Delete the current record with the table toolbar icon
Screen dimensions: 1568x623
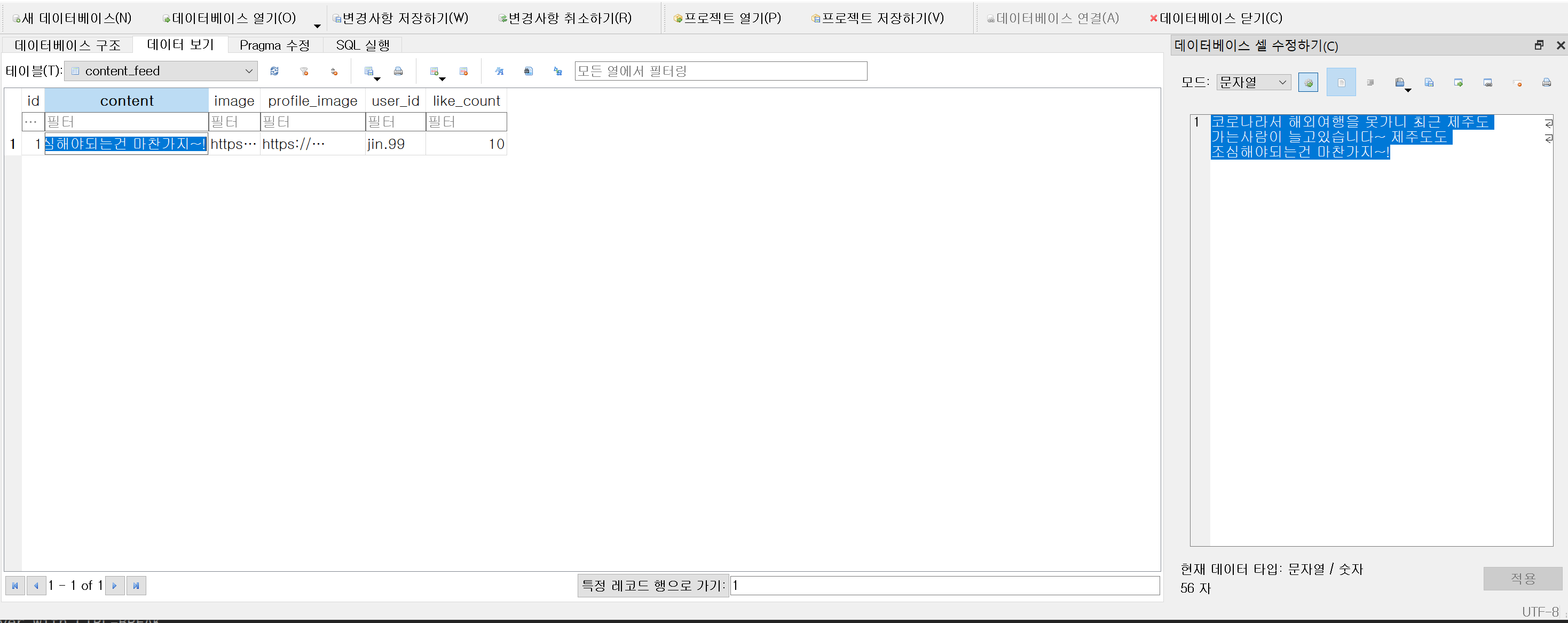pos(464,71)
